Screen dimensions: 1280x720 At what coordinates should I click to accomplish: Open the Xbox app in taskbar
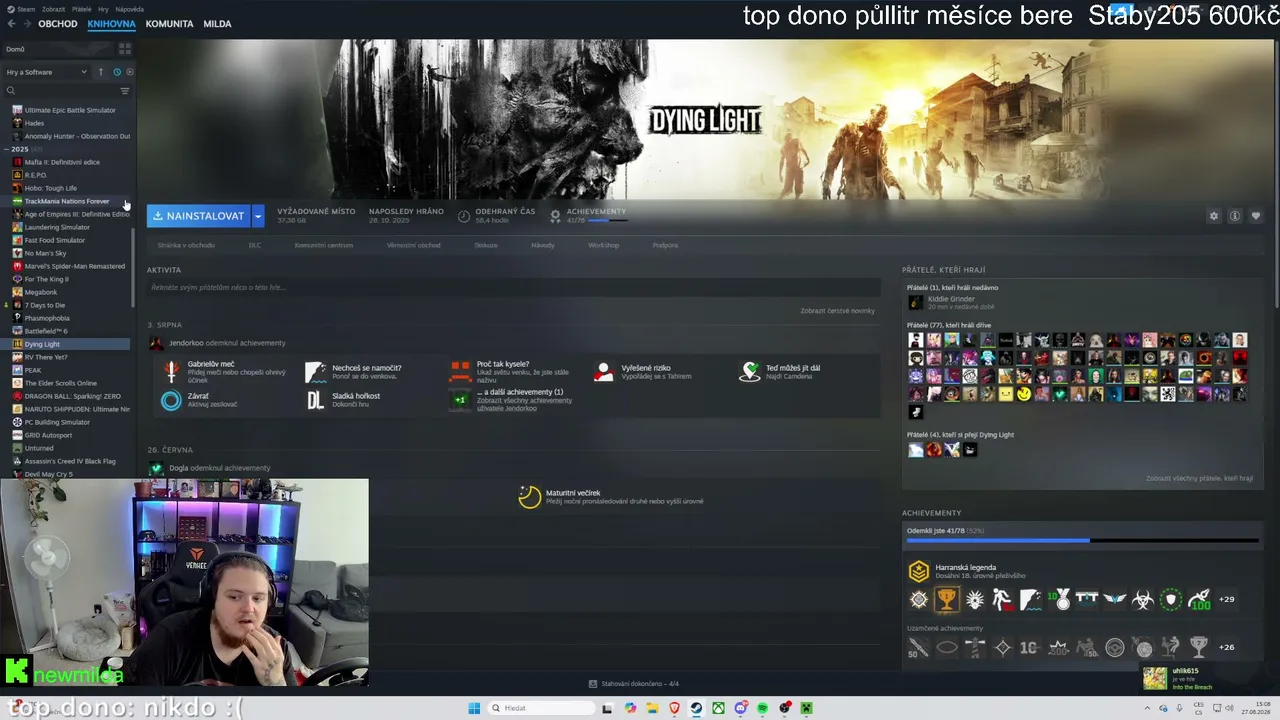point(718,708)
